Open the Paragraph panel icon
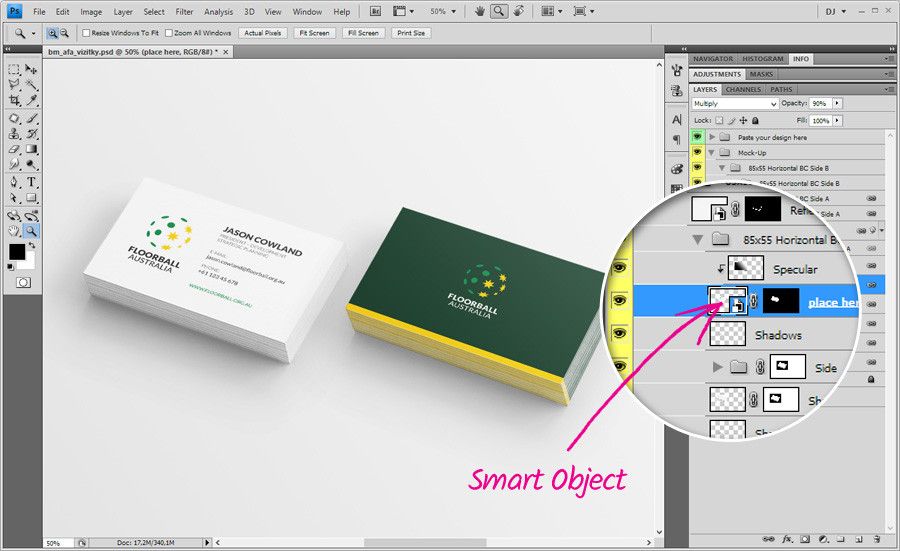 tap(677, 139)
